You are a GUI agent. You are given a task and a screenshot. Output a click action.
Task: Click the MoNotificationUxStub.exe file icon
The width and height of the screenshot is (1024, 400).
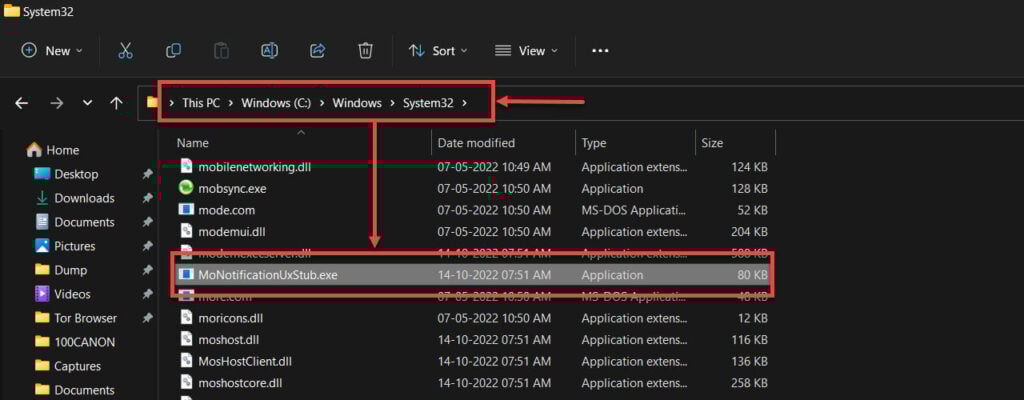tap(186, 275)
